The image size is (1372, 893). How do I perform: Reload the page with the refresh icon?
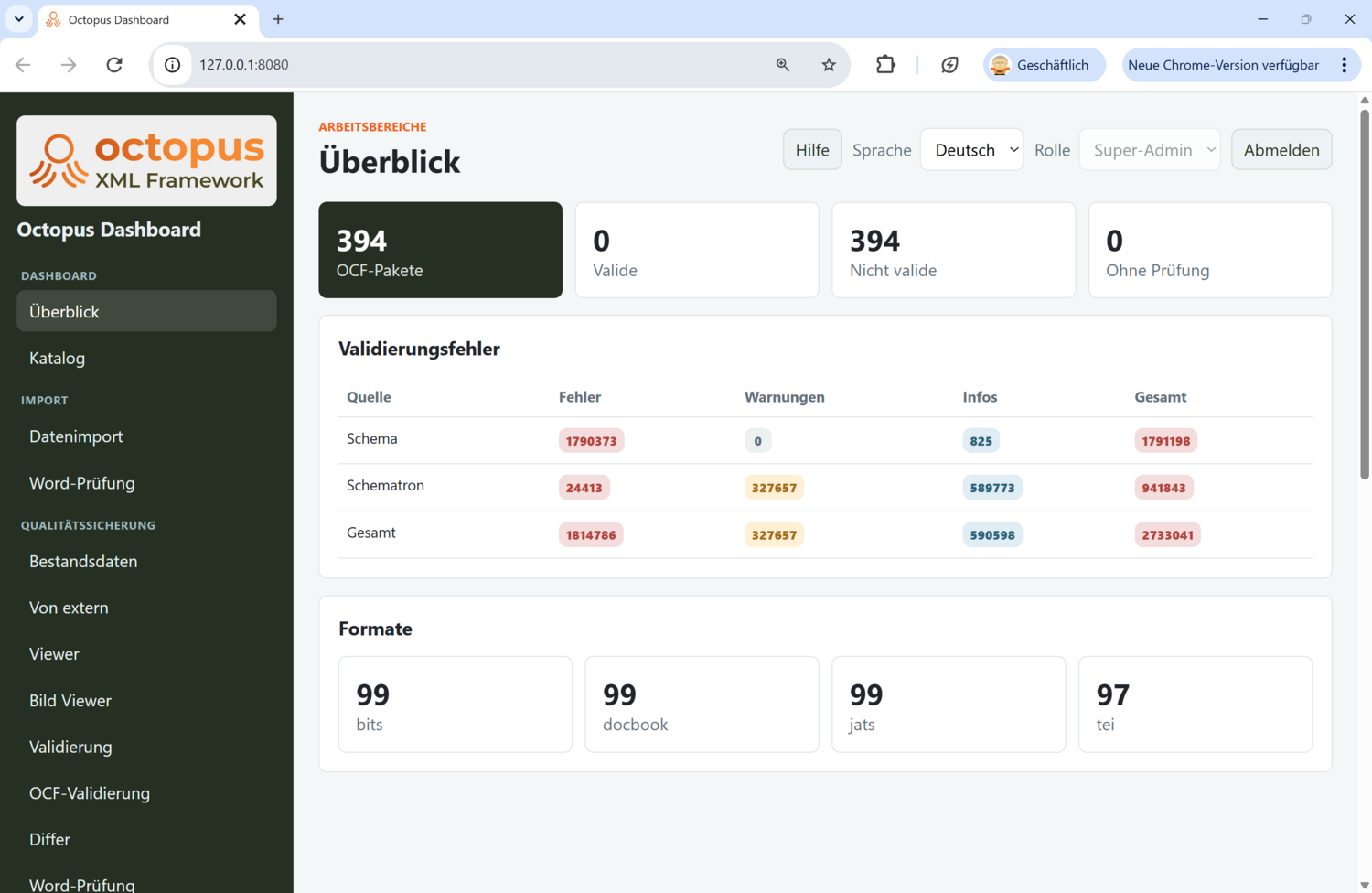tap(114, 65)
